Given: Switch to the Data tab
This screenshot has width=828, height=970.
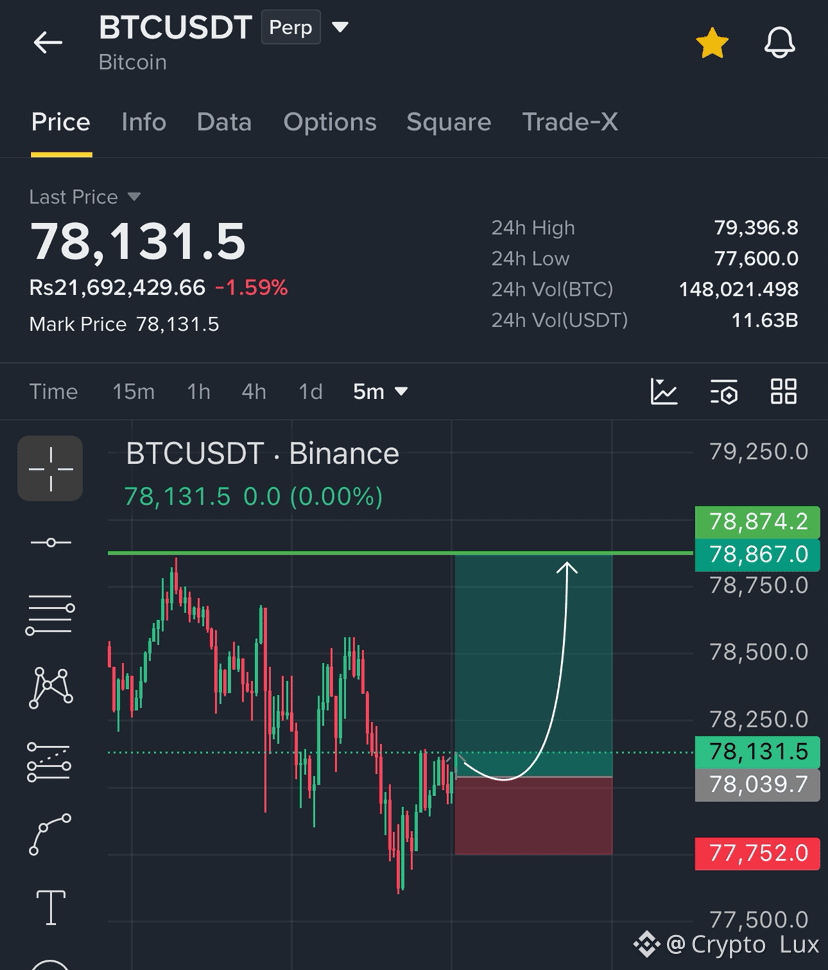Looking at the screenshot, I should click(x=224, y=122).
